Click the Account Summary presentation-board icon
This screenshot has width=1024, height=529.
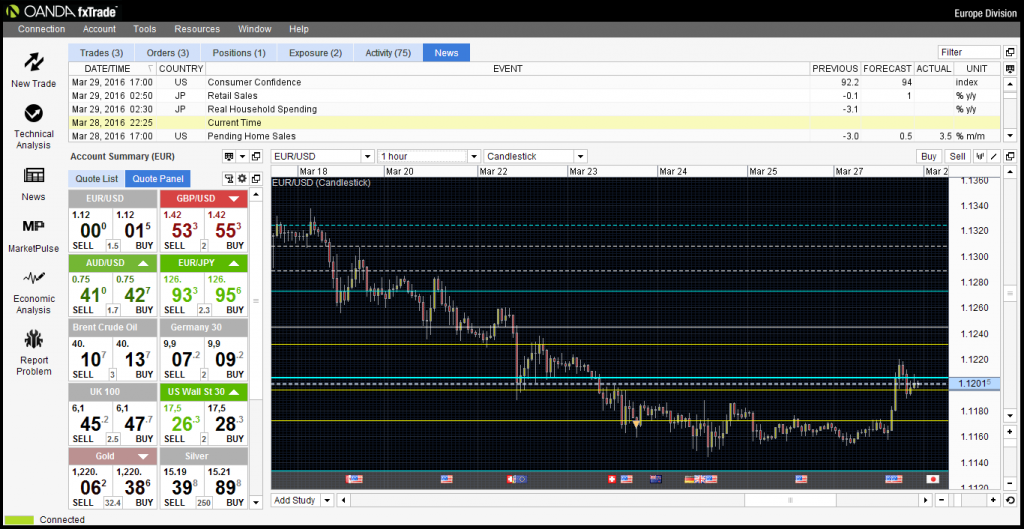tap(229, 157)
